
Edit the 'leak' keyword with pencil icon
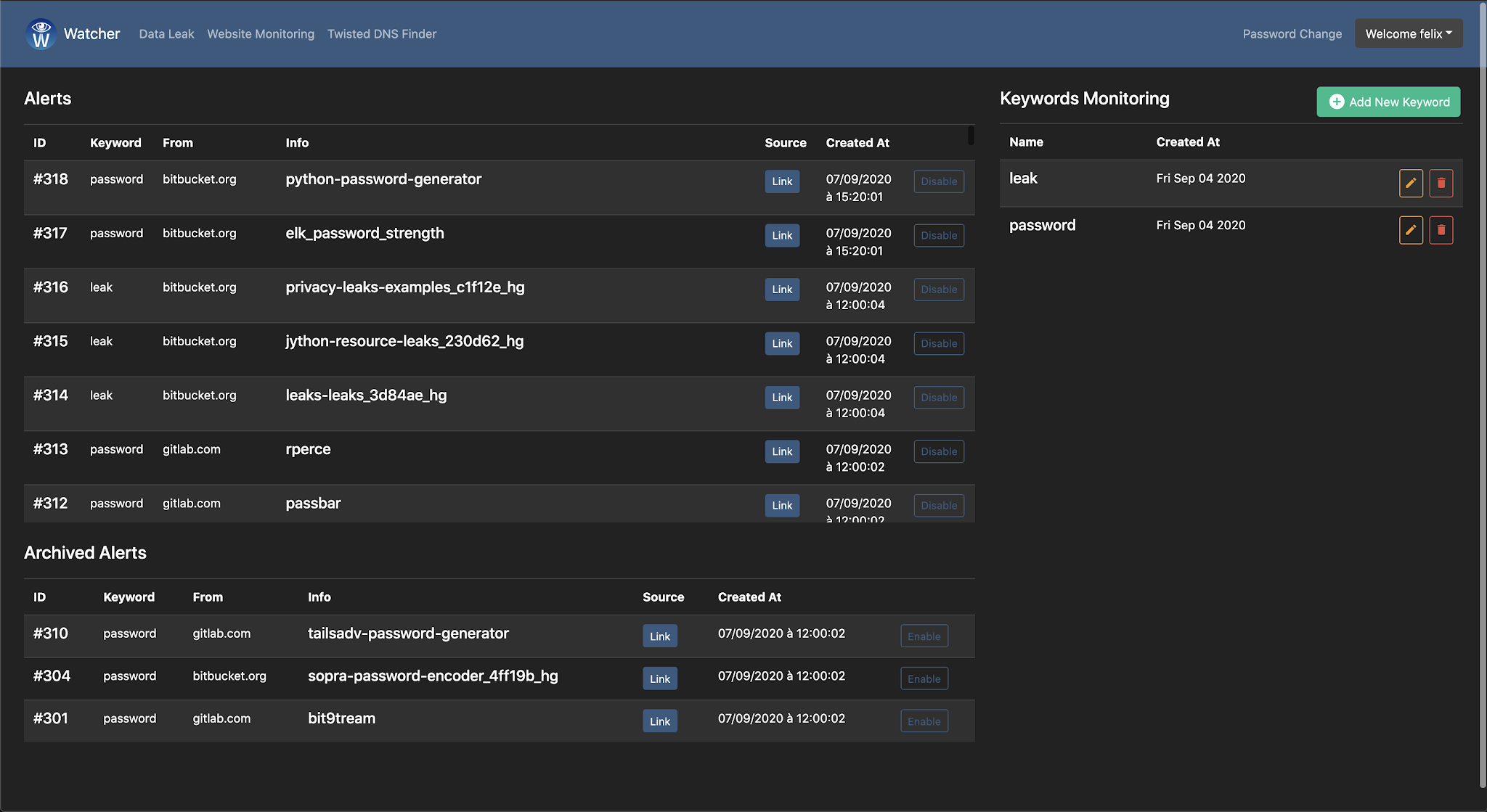pyautogui.click(x=1410, y=183)
